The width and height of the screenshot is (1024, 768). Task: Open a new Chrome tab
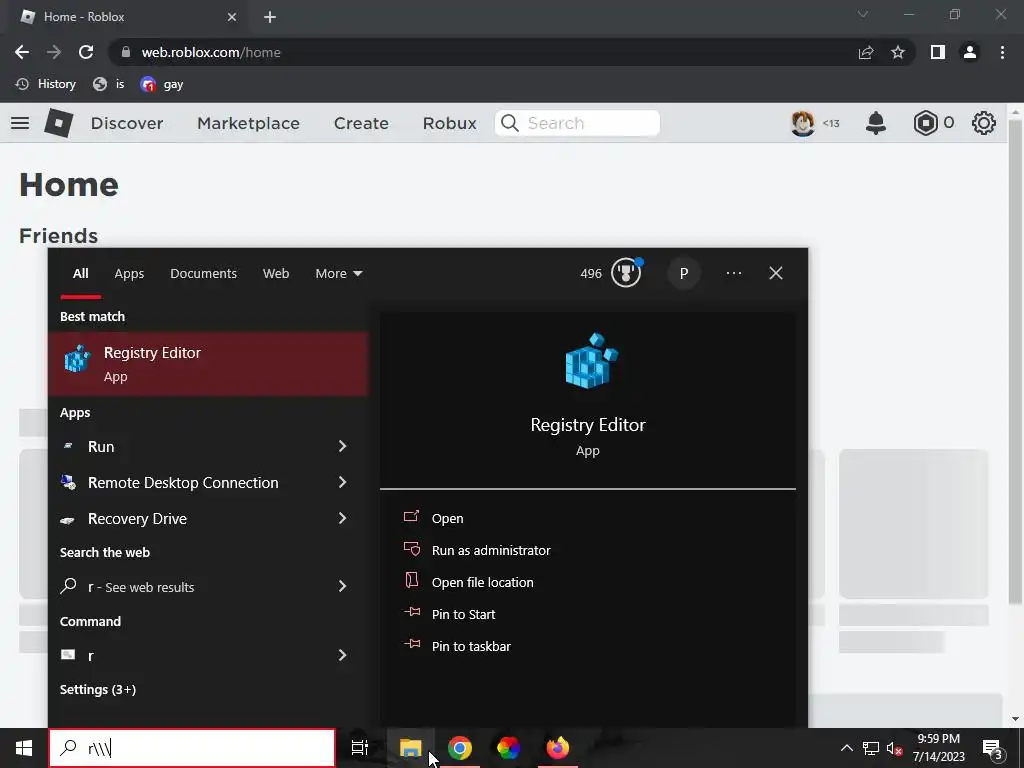coord(270,17)
